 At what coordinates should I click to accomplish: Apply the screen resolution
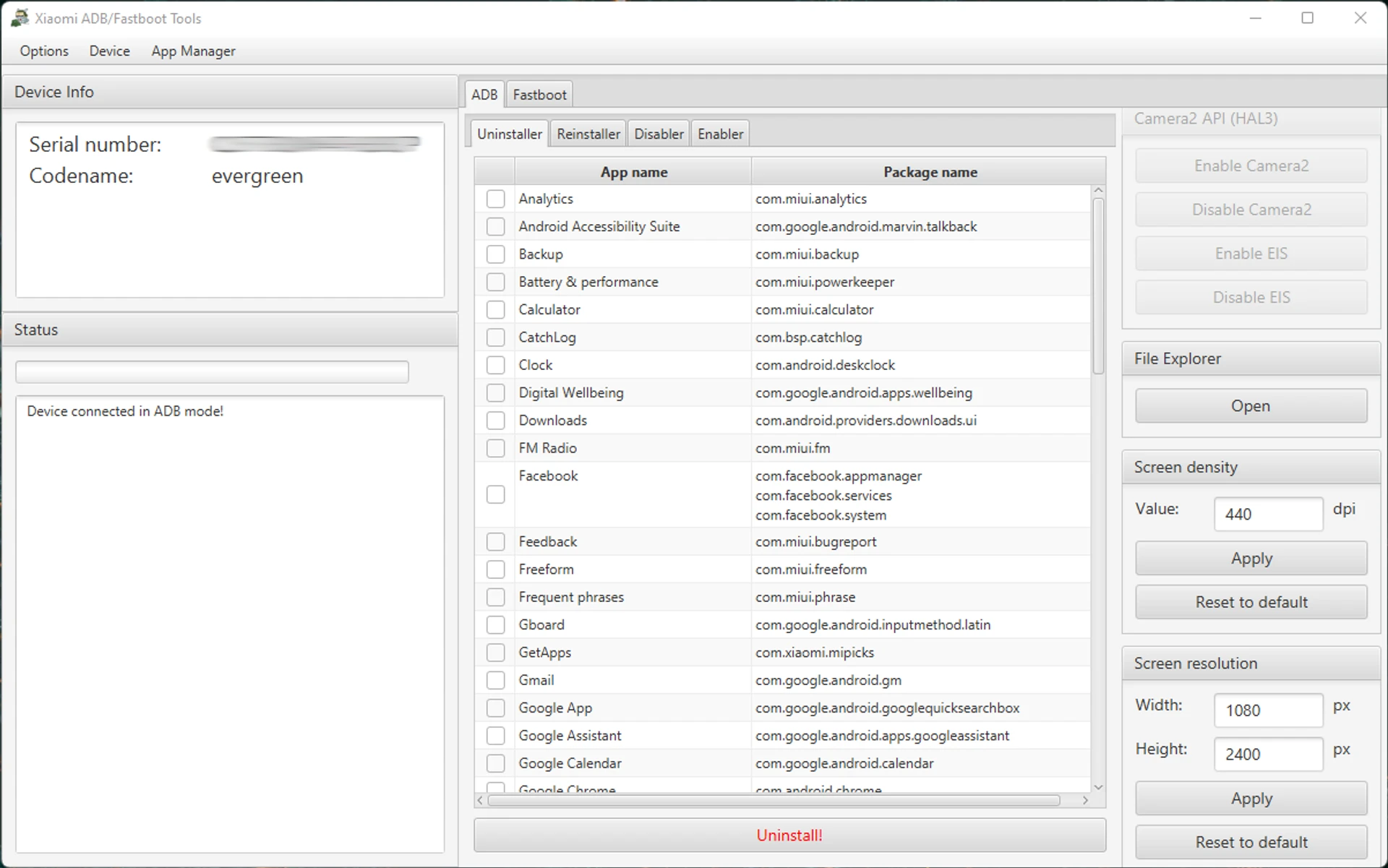1251,799
